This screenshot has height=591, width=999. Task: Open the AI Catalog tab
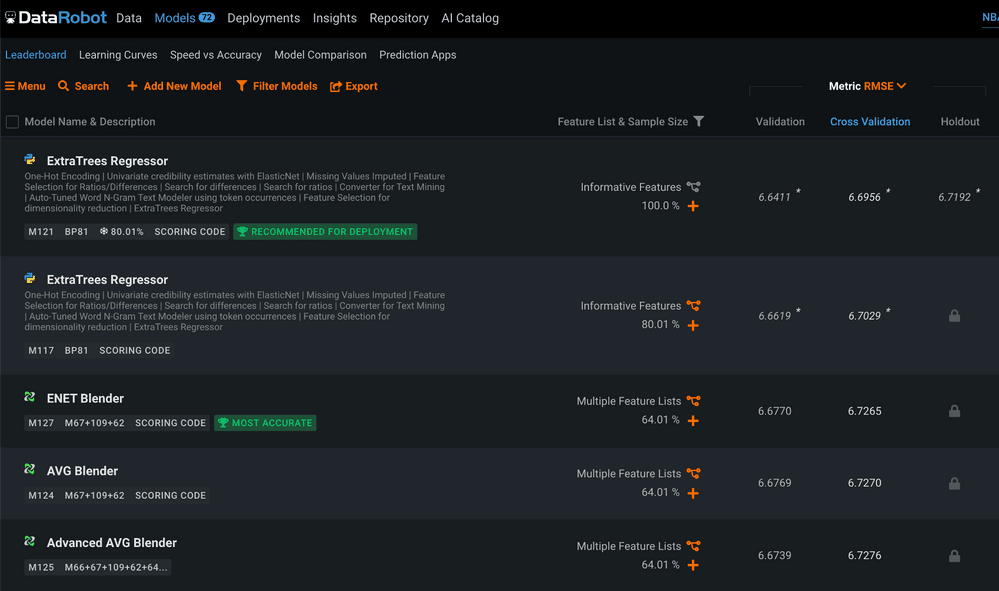tap(470, 18)
